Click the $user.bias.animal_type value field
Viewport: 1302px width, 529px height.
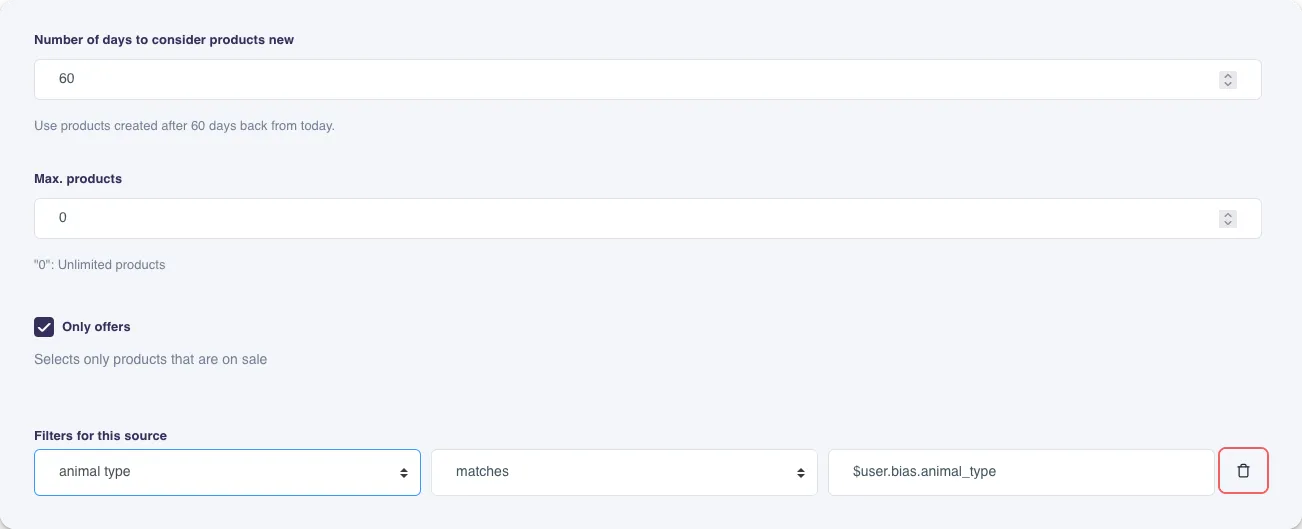tap(1020, 472)
